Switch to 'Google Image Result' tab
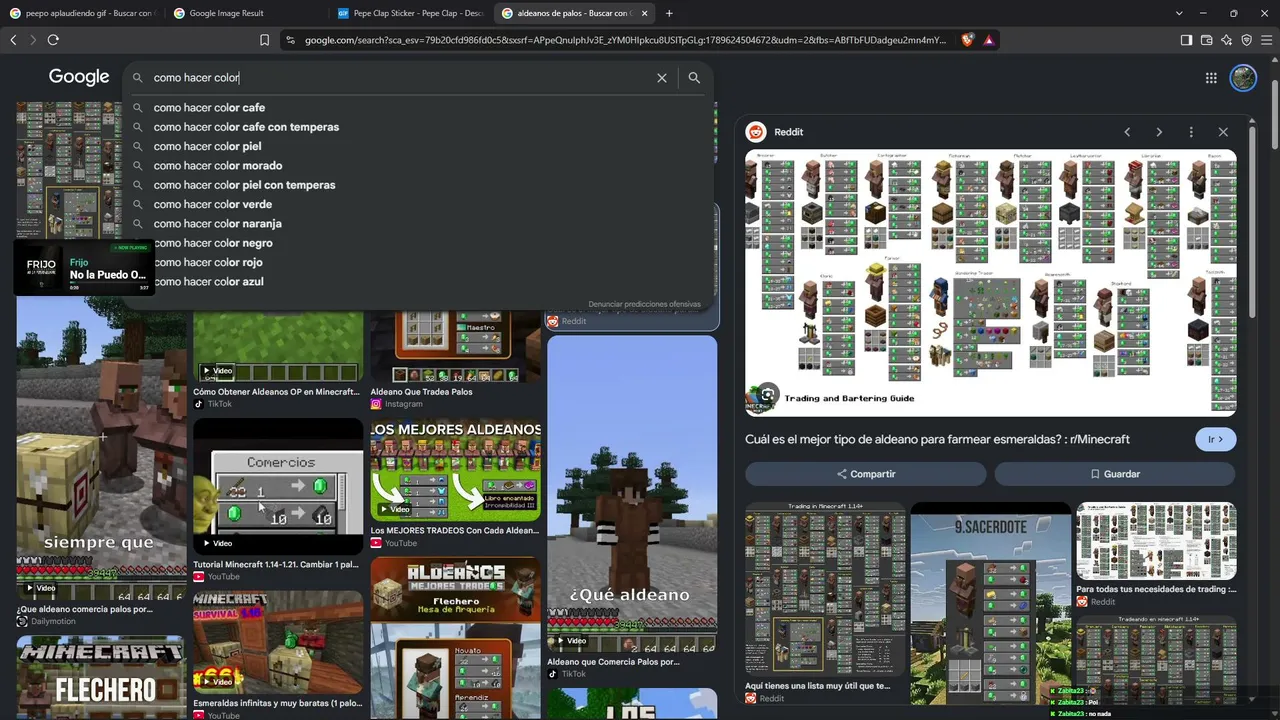The height and width of the screenshot is (720, 1280). pos(246,13)
